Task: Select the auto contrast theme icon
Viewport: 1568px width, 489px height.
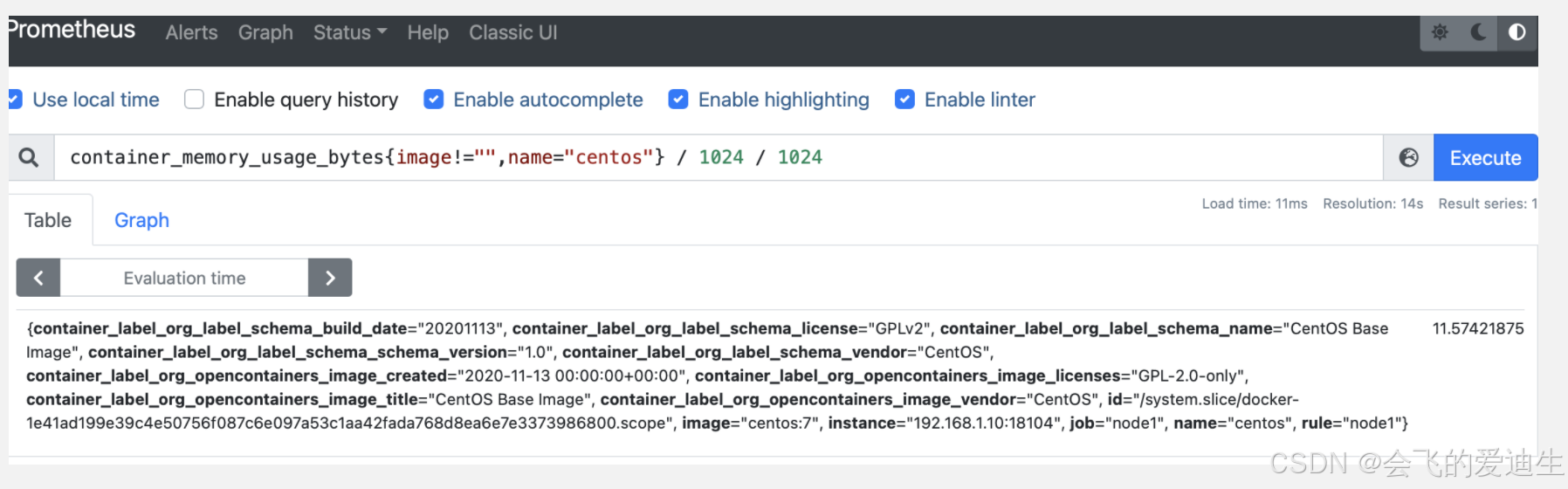Action: pos(1517,32)
